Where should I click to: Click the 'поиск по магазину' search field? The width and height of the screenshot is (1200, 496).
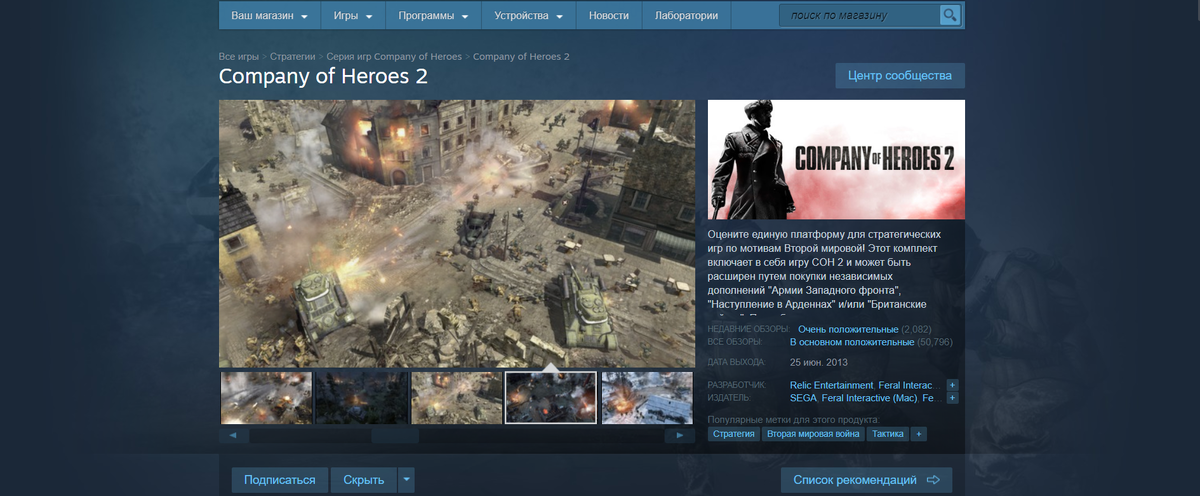861,16
